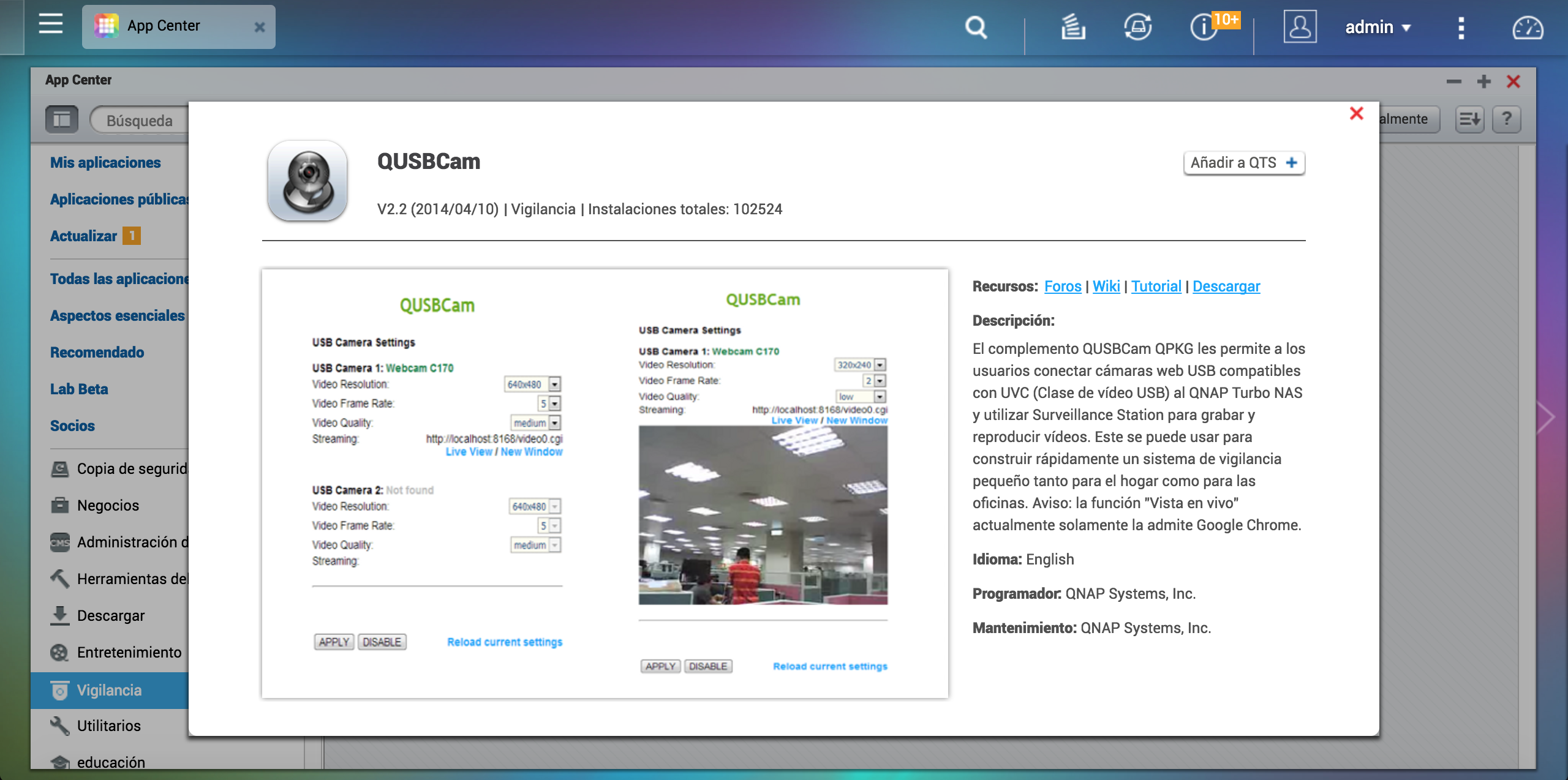The width and height of the screenshot is (1568, 780).
Task: Open Administración CMS category
Action: tap(119, 542)
